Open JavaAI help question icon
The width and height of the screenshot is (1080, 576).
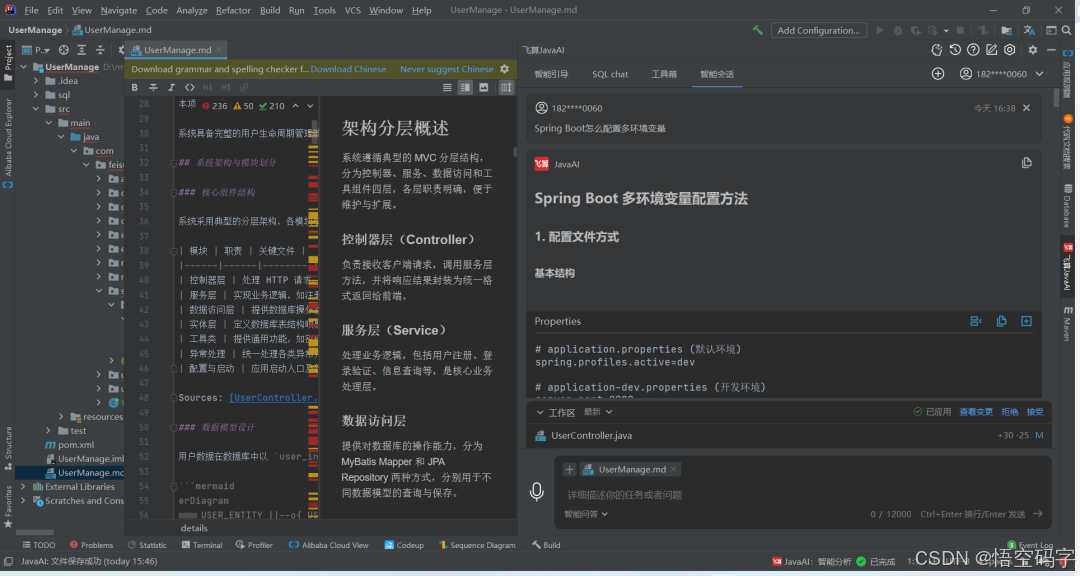973,50
